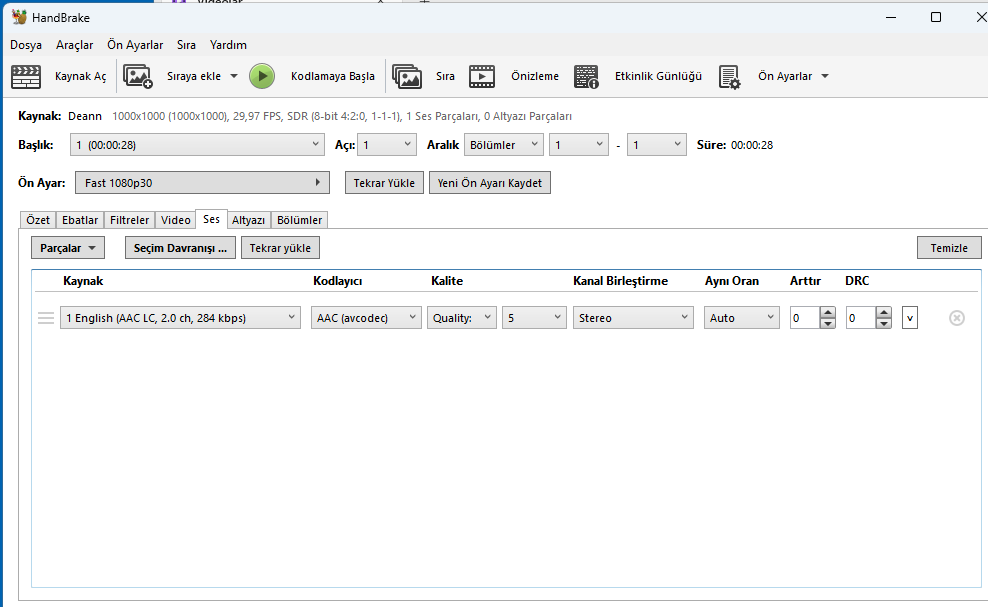Open the start chapter dropdown
The width and height of the screenshot is (988, 607).
tap(579, 145)
